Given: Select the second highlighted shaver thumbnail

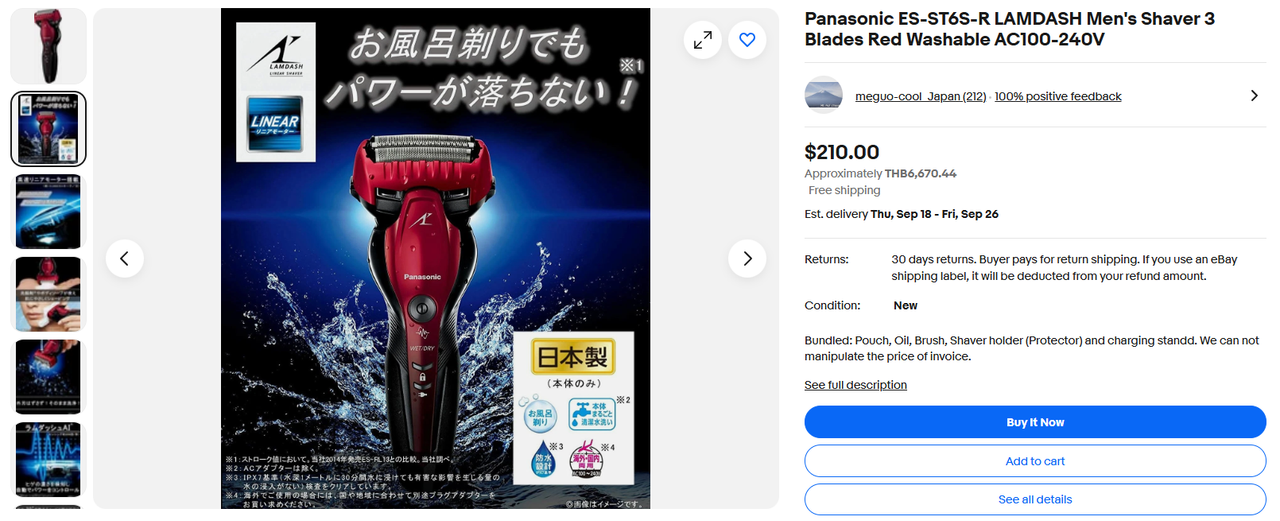Looking at the screenshot, I should [x=49, y=129].
